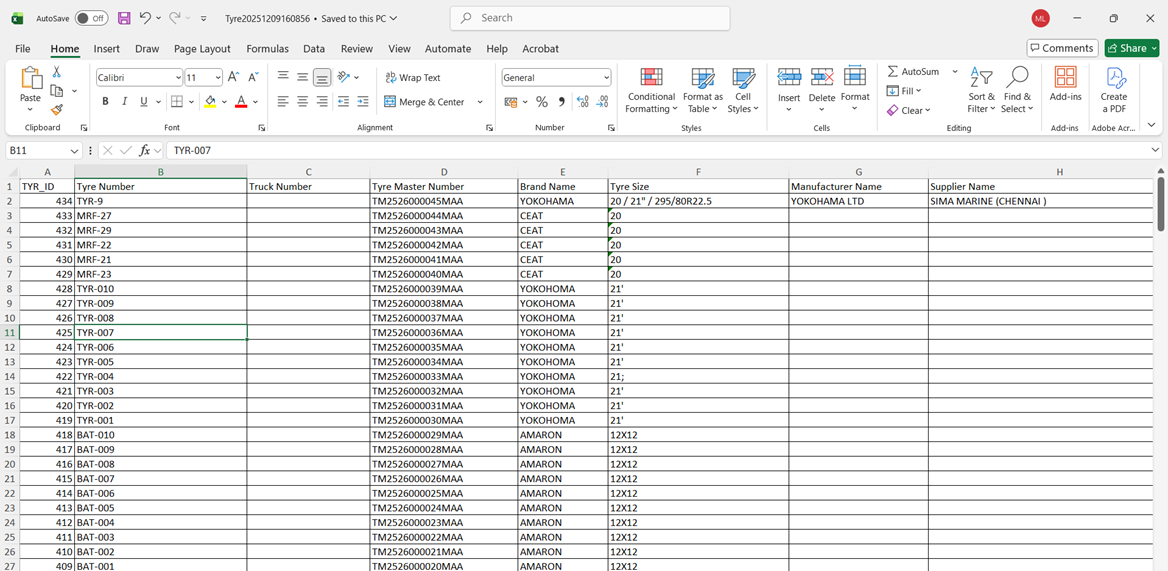Open Conditional Formatting
Viewport: 1168px width, 571px height.
(x=652, y=91)
